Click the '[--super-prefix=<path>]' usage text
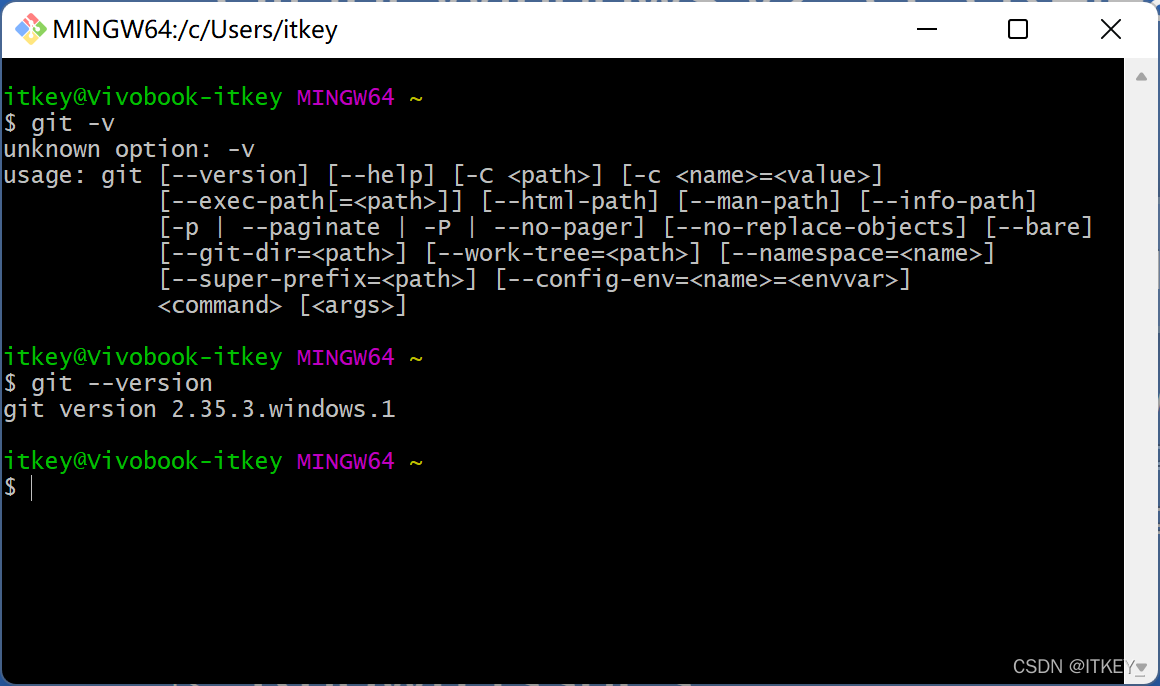The width and height of the screenshot is (1160, 686). [318, 279]
